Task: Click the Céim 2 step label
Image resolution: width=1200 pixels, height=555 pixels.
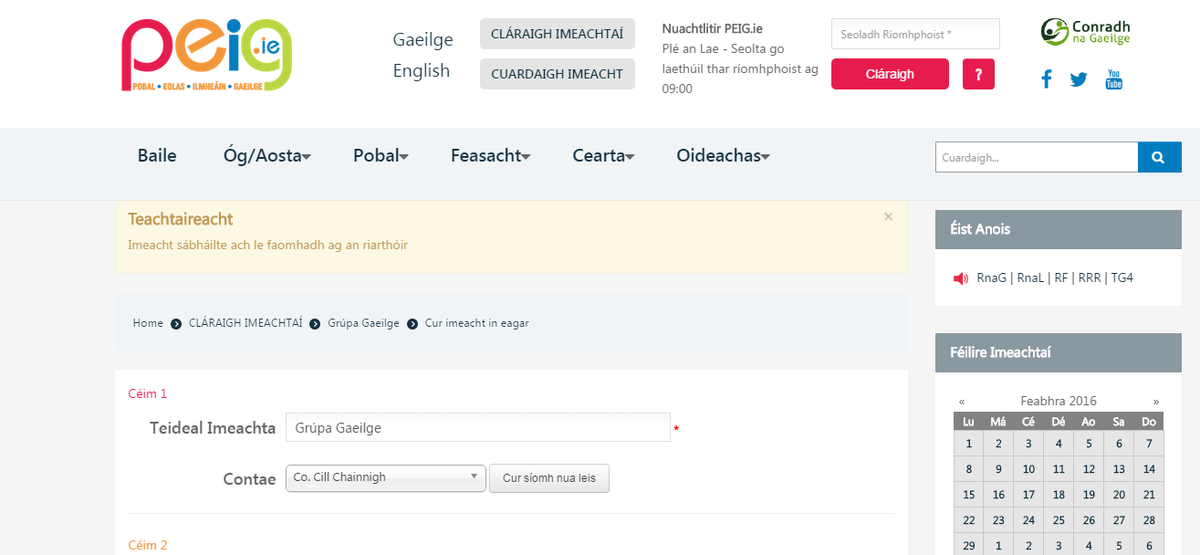Action: 148,545
